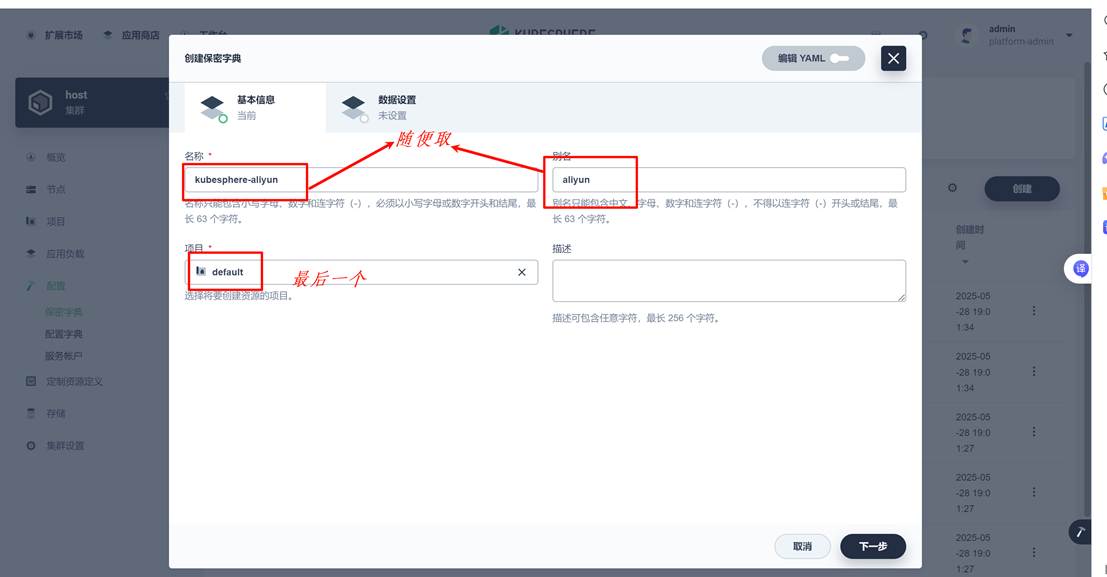Click the 描述 text area
The width and height of the screenshot is (1107, 577).
(729, 280)
